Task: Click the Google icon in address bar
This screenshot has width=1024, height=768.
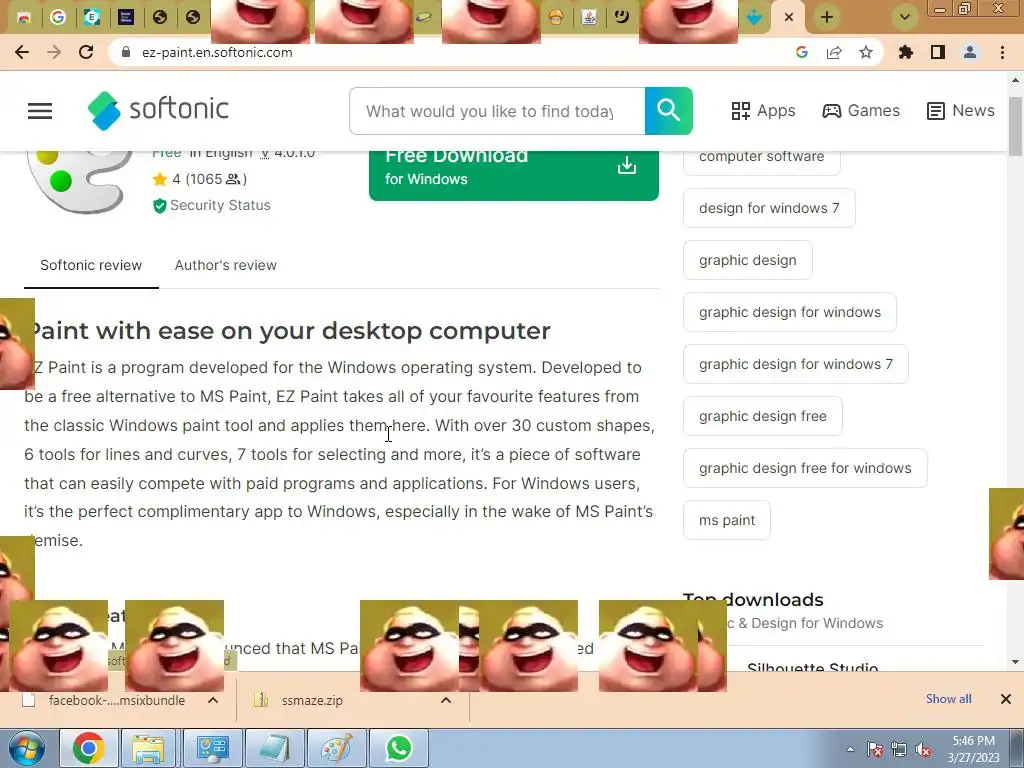Action: click(x=802, y=52)
